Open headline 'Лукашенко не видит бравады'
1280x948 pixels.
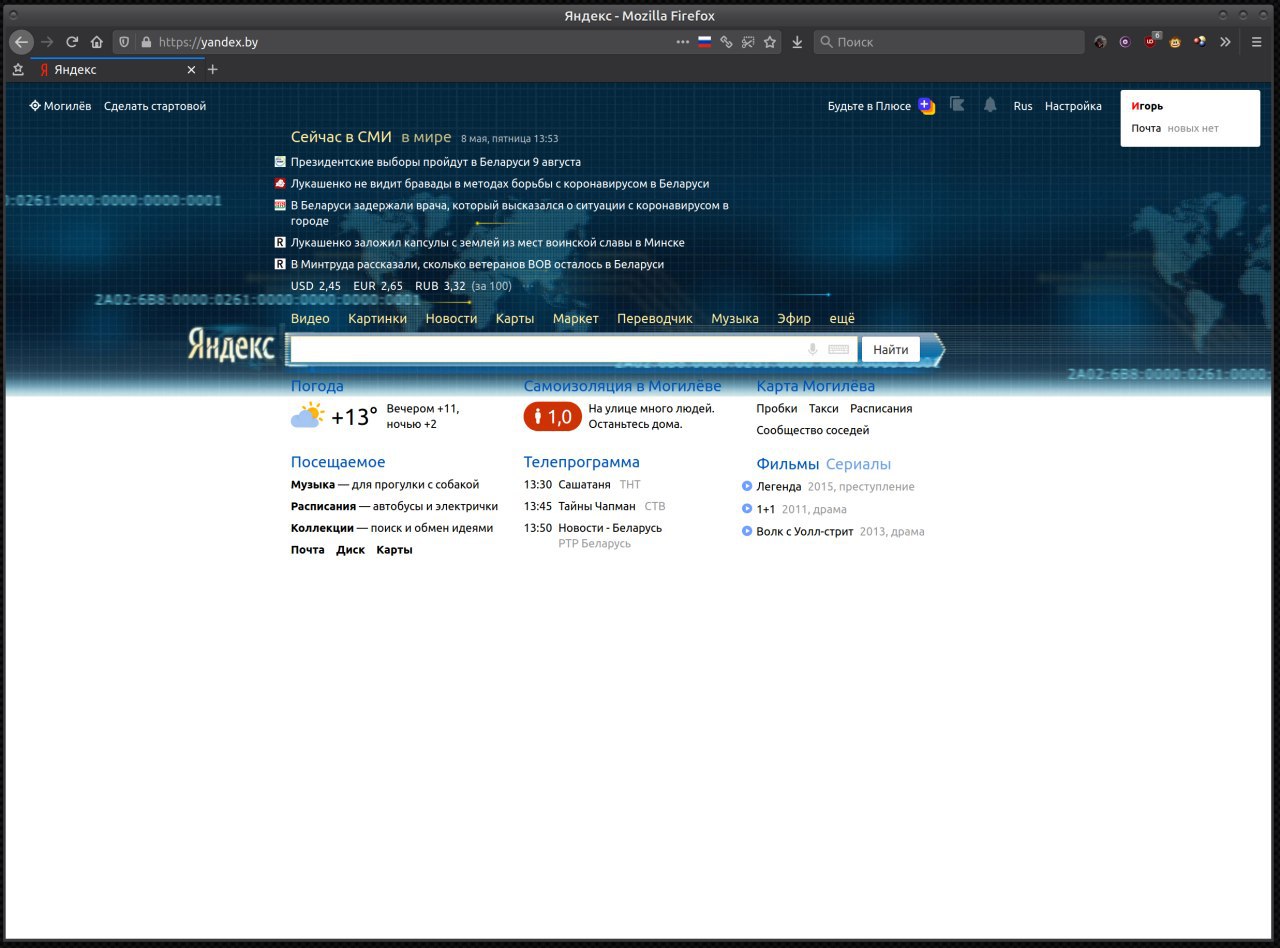(x=500, y=184)
